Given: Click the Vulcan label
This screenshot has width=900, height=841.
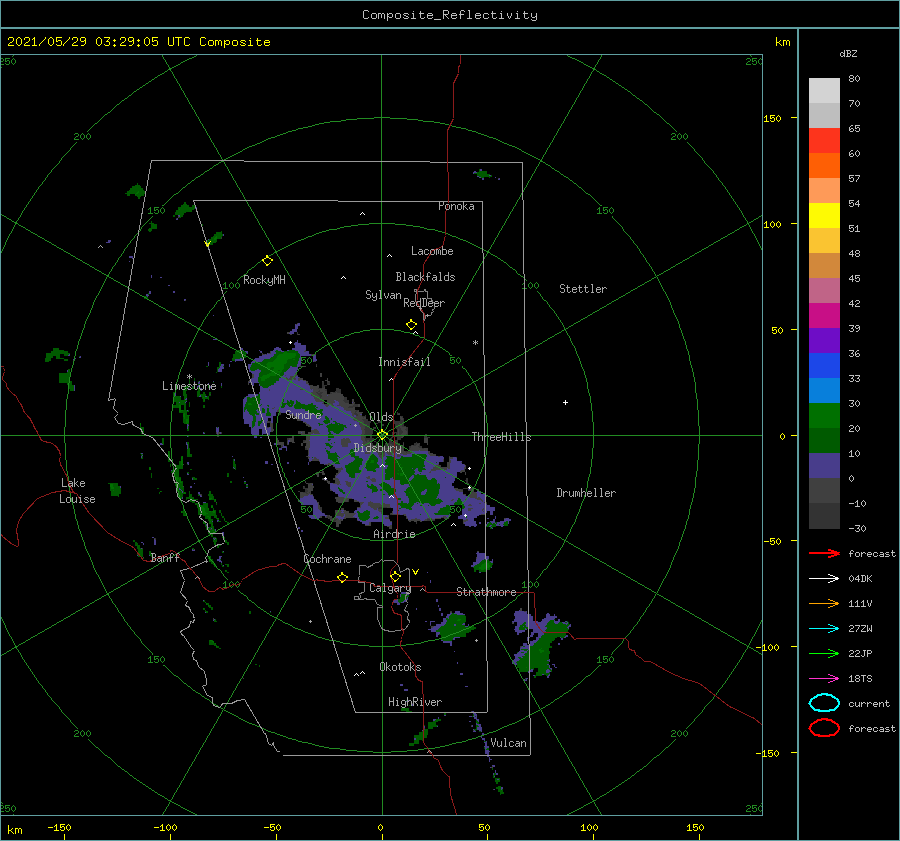Looking at the screenshot, I should 508,743.
